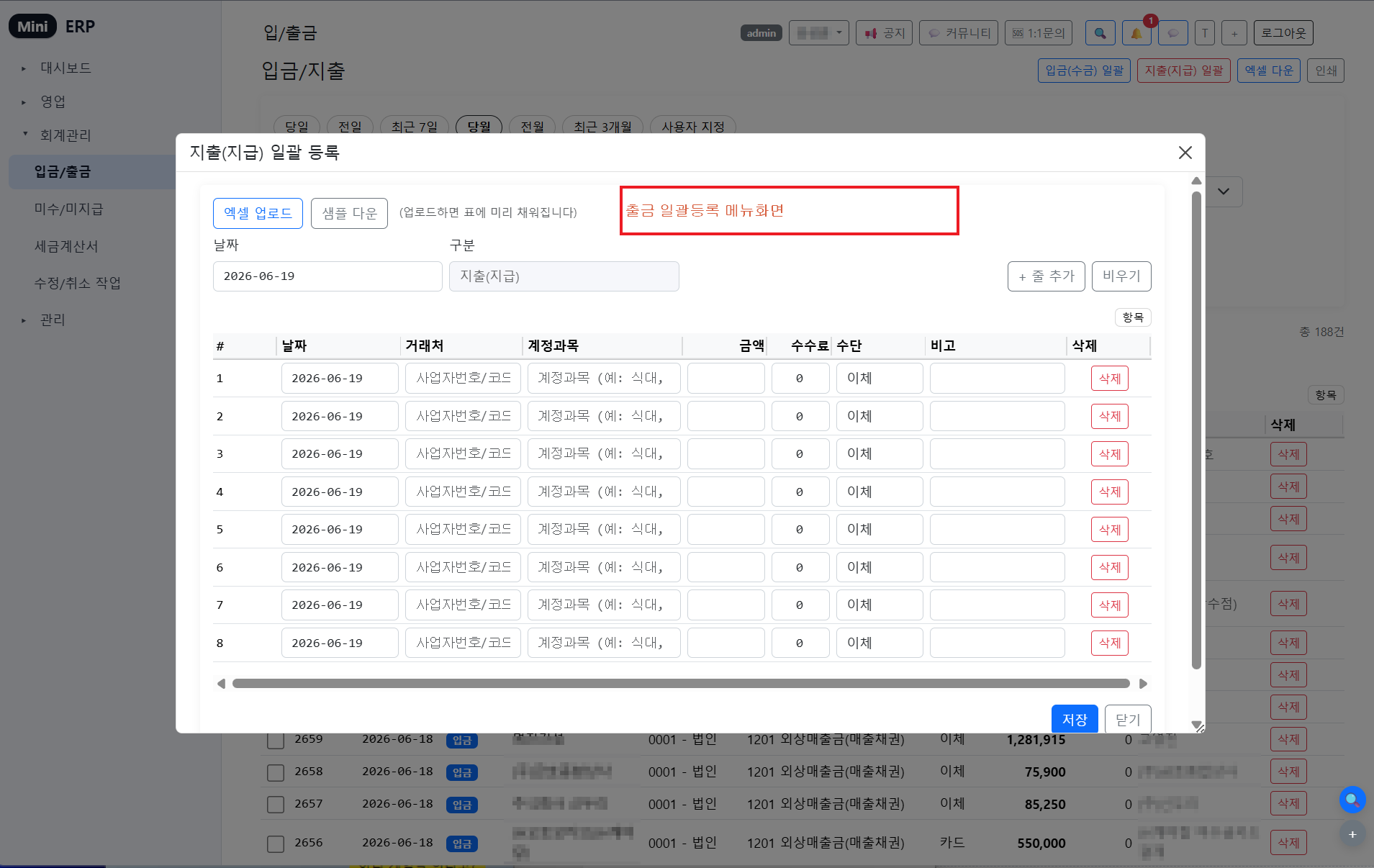Click 로그아웃 button
The image size is (1374, 868).
coord(1283,33)
